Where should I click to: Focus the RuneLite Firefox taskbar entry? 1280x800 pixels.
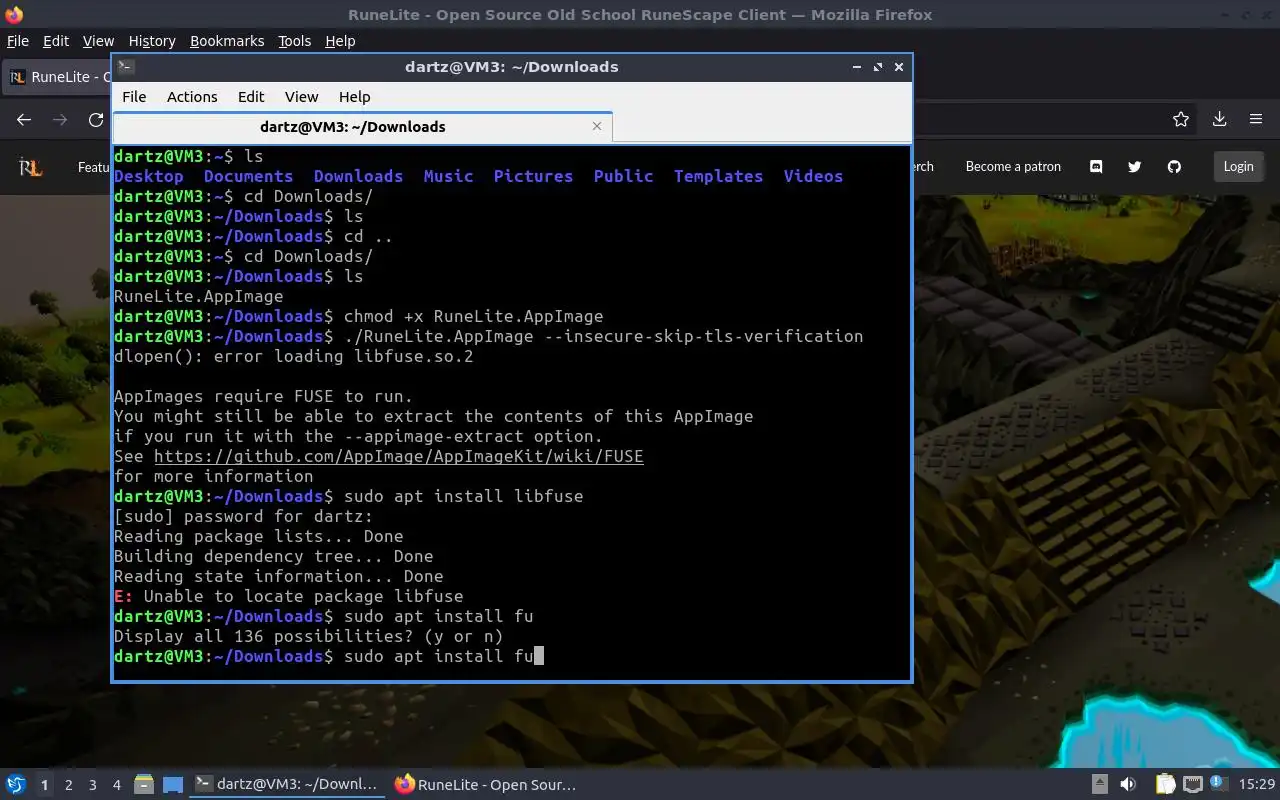click(487, 785)
